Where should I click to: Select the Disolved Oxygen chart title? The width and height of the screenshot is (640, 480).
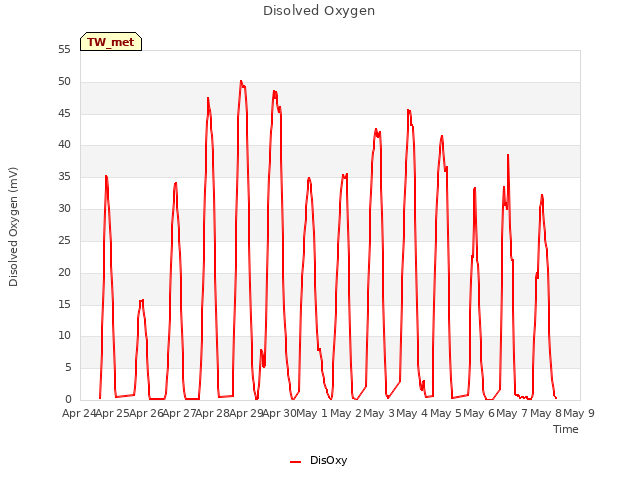coord(319,11)
